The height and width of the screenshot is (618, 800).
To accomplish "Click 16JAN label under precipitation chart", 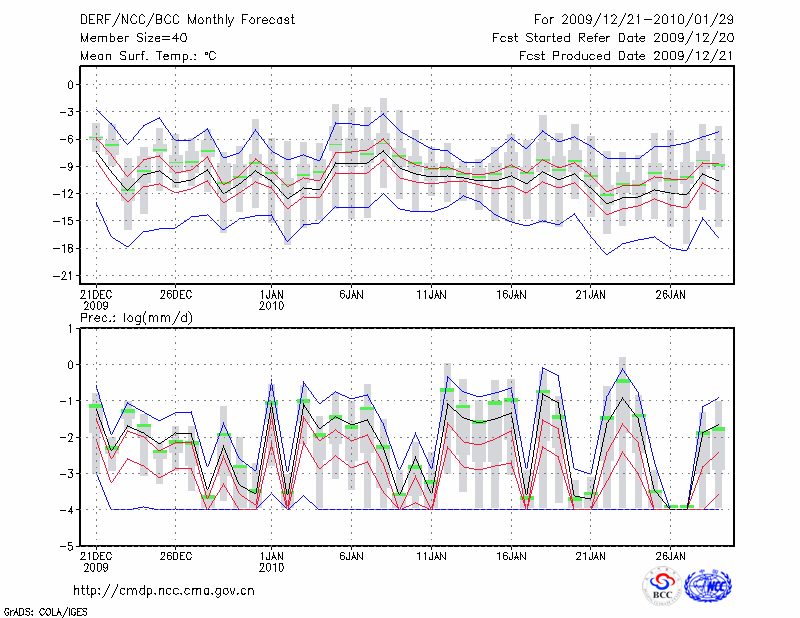I will click(x=511, y=554).
